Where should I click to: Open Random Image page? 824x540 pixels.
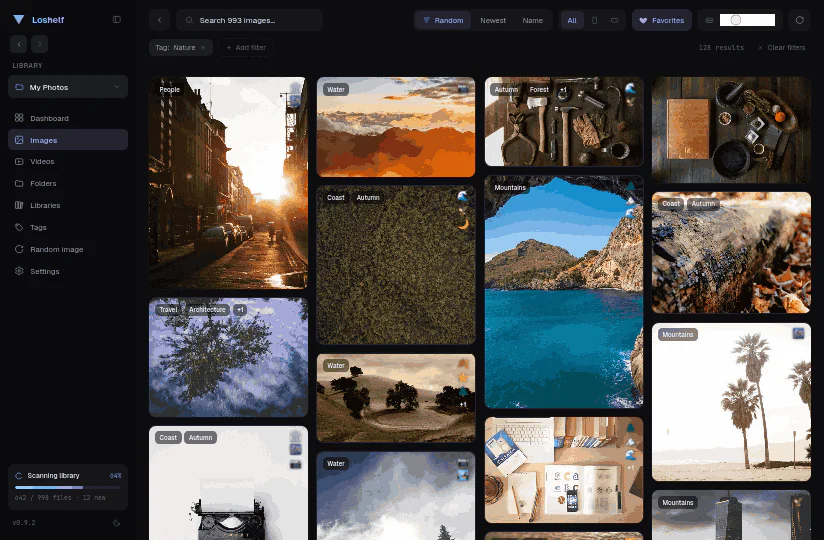click(68, 250)
